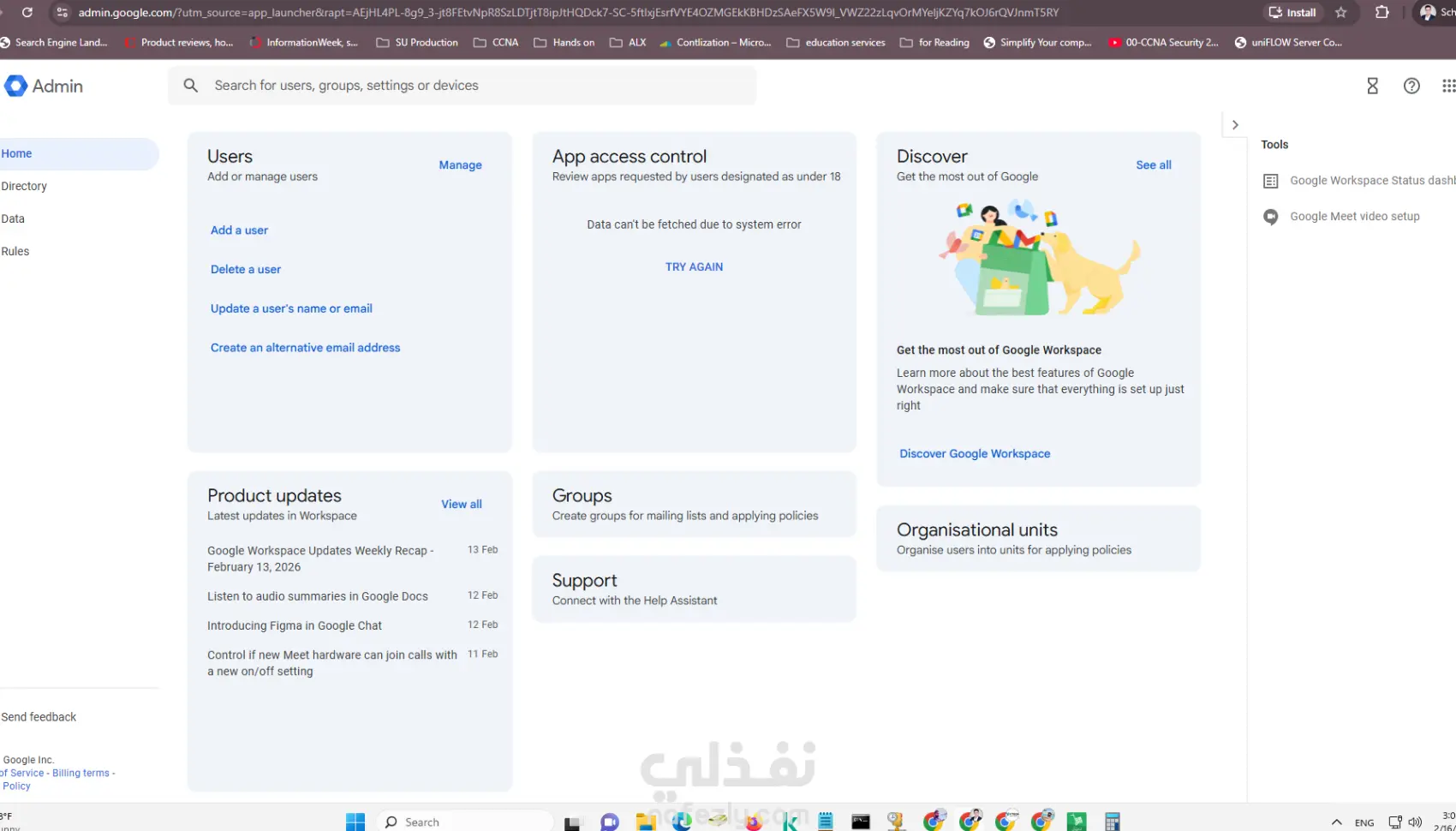Open the site information icon in the address bar
The image size is (1456, 831).
[62, 13]
